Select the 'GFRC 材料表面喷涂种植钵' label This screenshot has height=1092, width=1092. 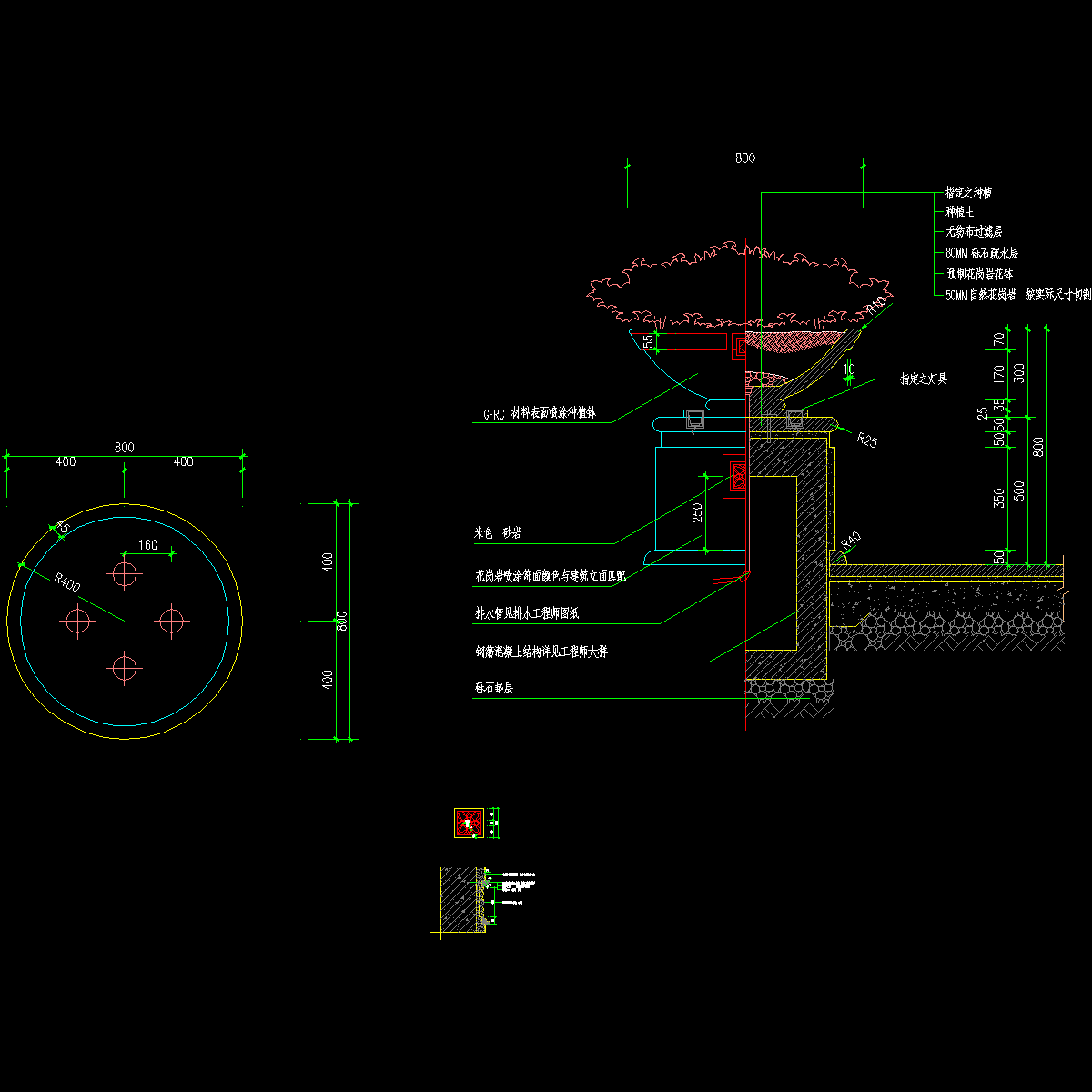[x=540, y=412]
